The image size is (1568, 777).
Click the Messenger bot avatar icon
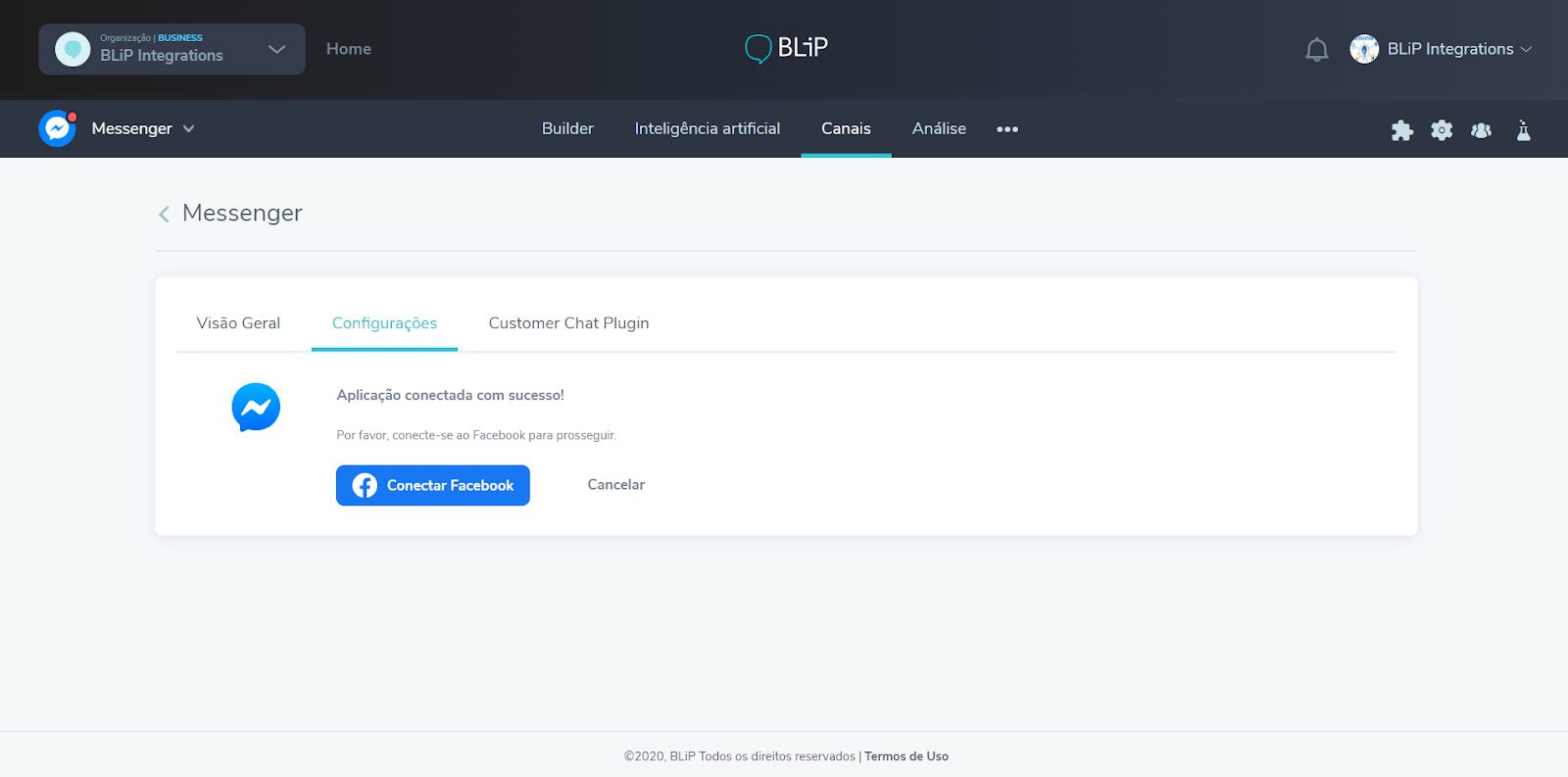pyautogui.click(x=57, y=128)
